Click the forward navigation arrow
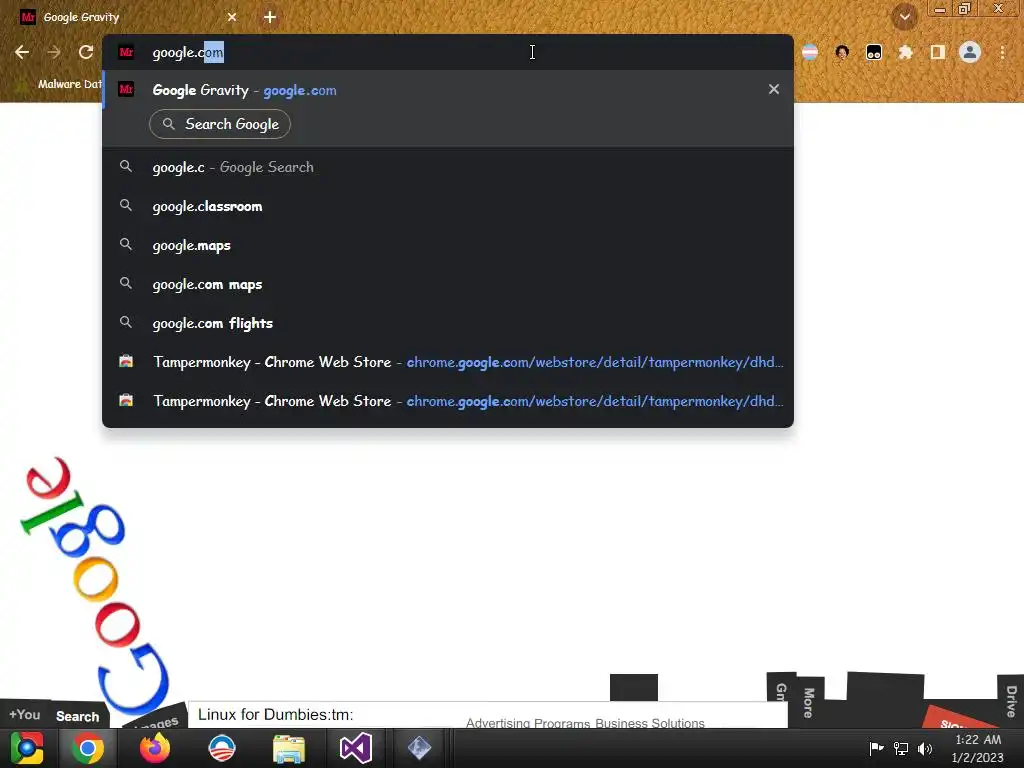Viewport: 1024px width, 768px height. (x=54, y=52)
